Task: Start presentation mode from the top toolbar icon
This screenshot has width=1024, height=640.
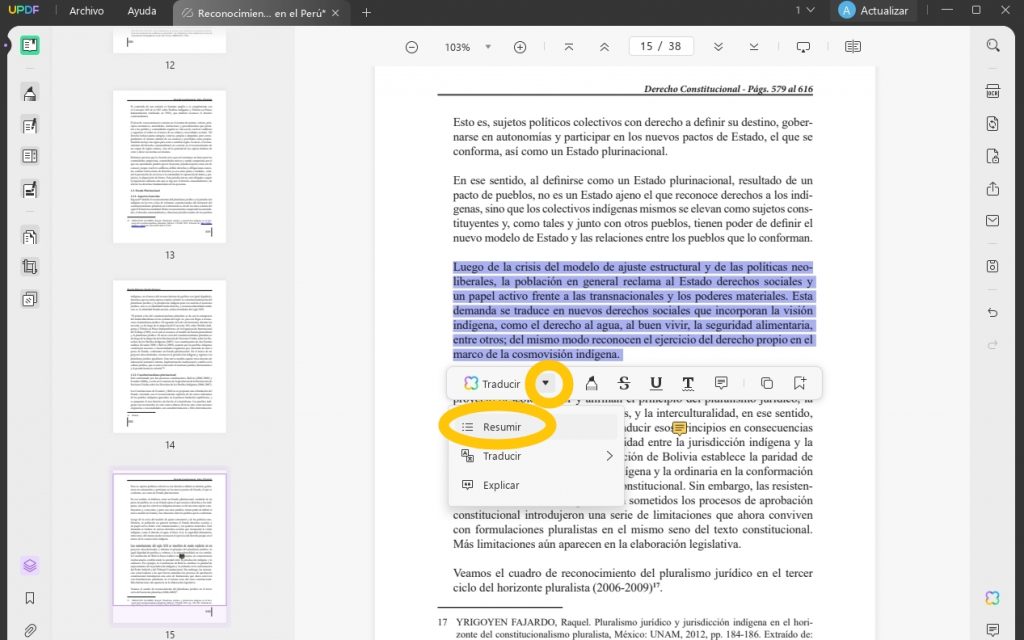Action: pyautogui.click(x=803, y=46)
